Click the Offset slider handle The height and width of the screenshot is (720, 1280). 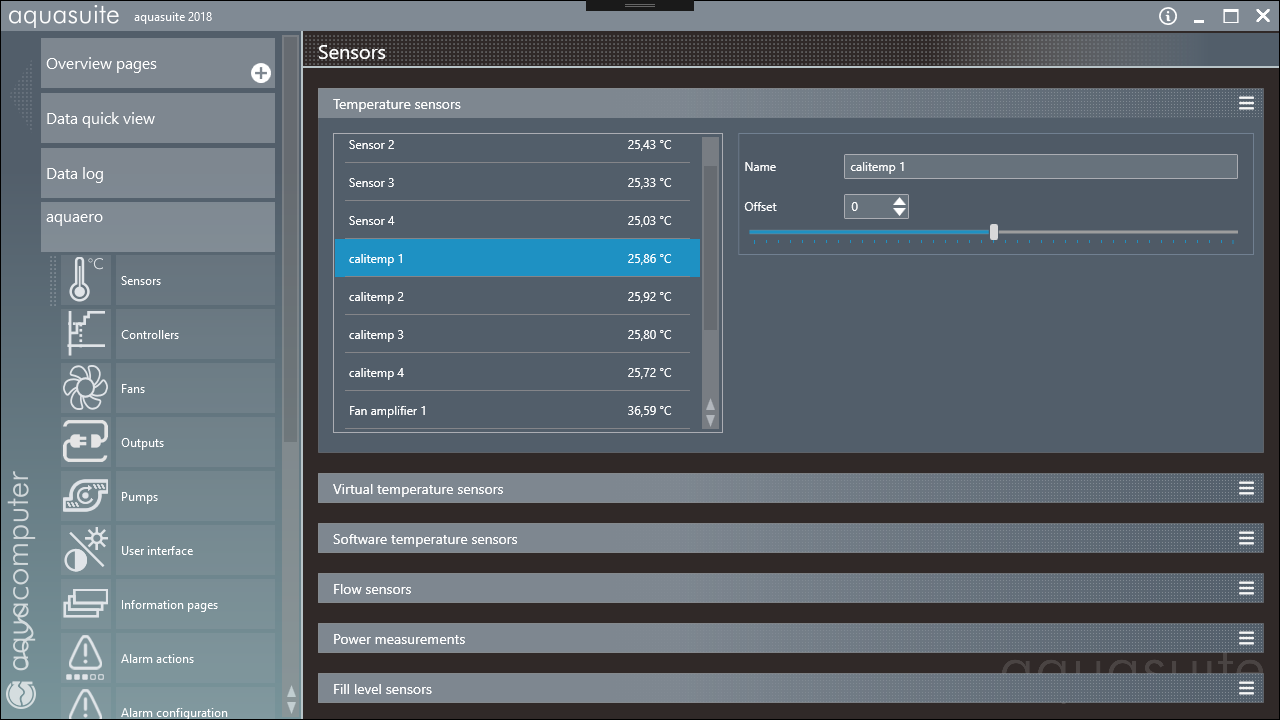click(x=993, y=232)
